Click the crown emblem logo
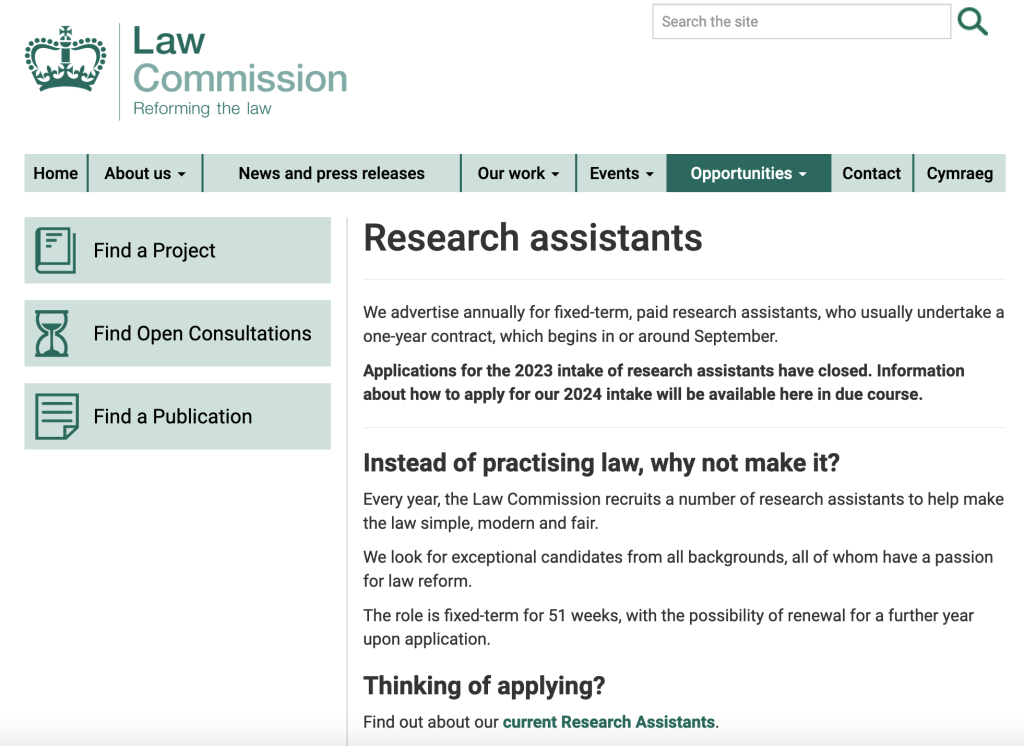This screenshot has width=1024, height=746. point(66,60)
